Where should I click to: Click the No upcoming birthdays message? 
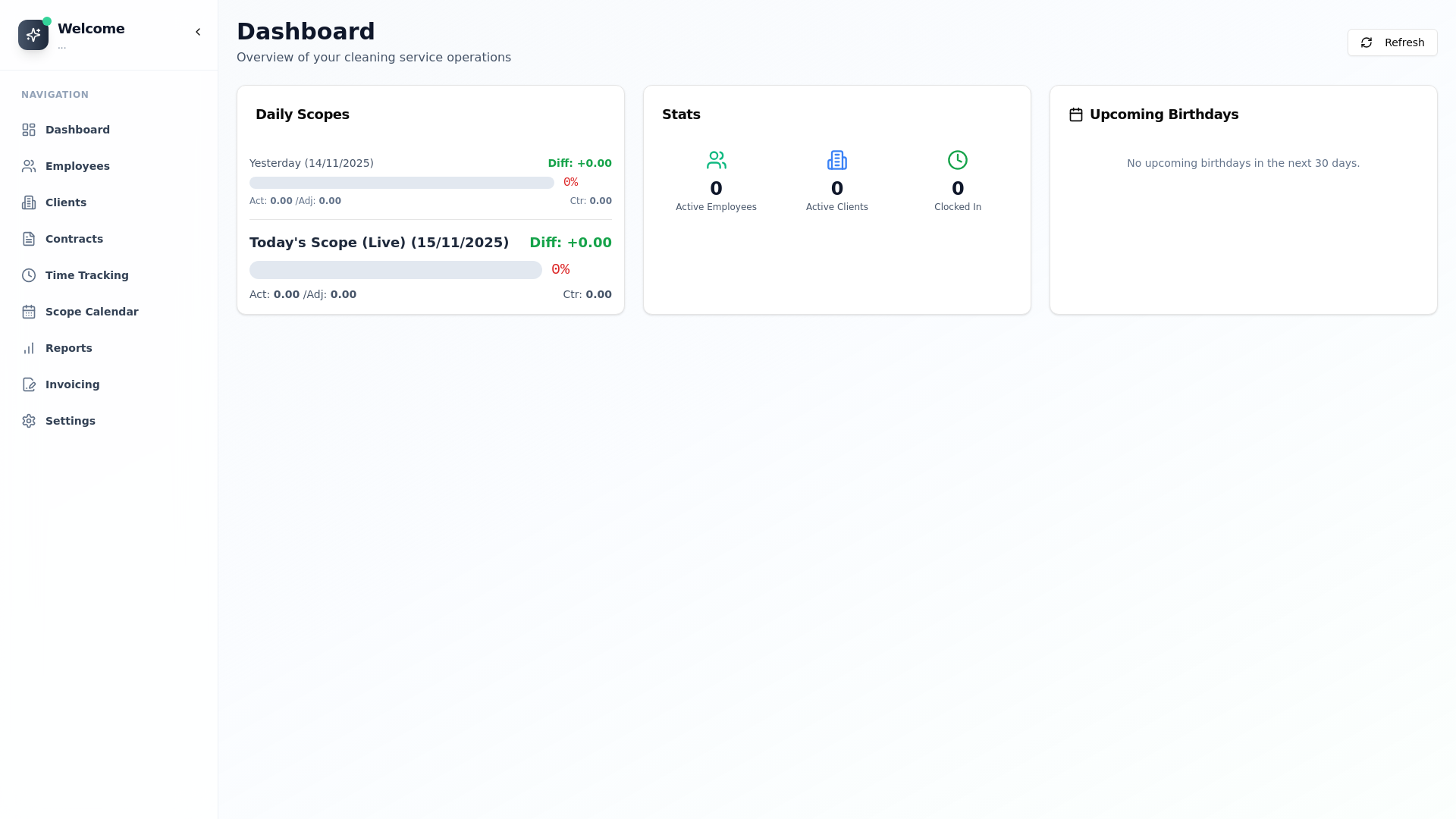pyautogui.click(x=1244, y=163)
